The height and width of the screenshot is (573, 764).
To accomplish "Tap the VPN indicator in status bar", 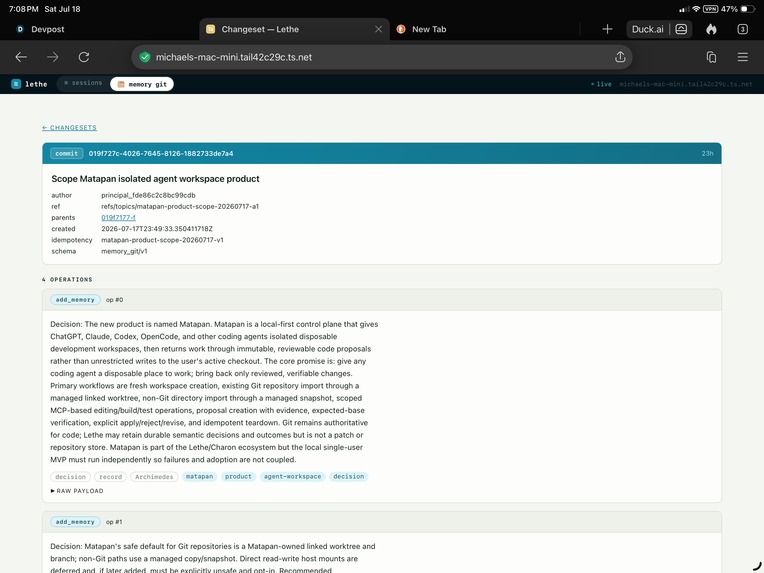I will click(710, 9).
